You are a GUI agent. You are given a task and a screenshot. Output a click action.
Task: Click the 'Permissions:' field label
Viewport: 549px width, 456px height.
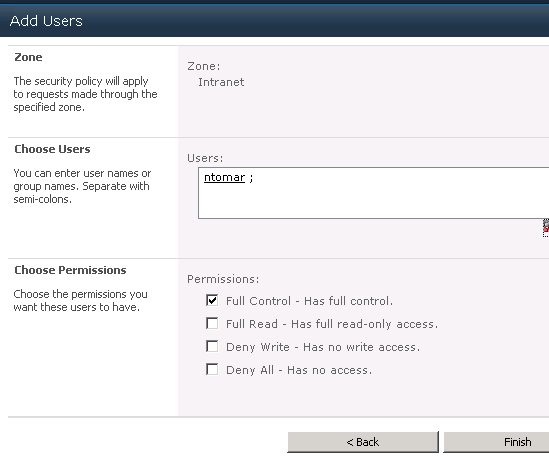point(223,279)
